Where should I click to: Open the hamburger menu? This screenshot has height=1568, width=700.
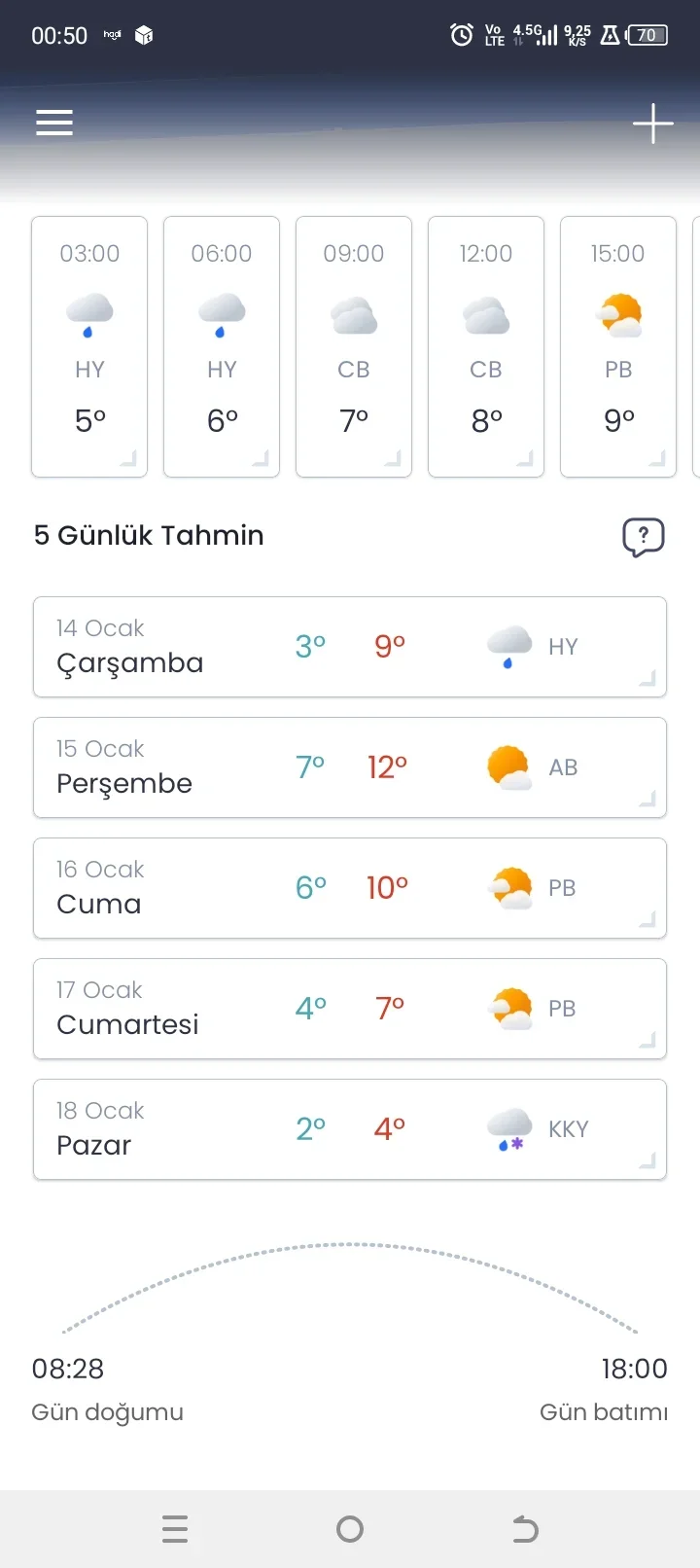click(x=54, y=123)
